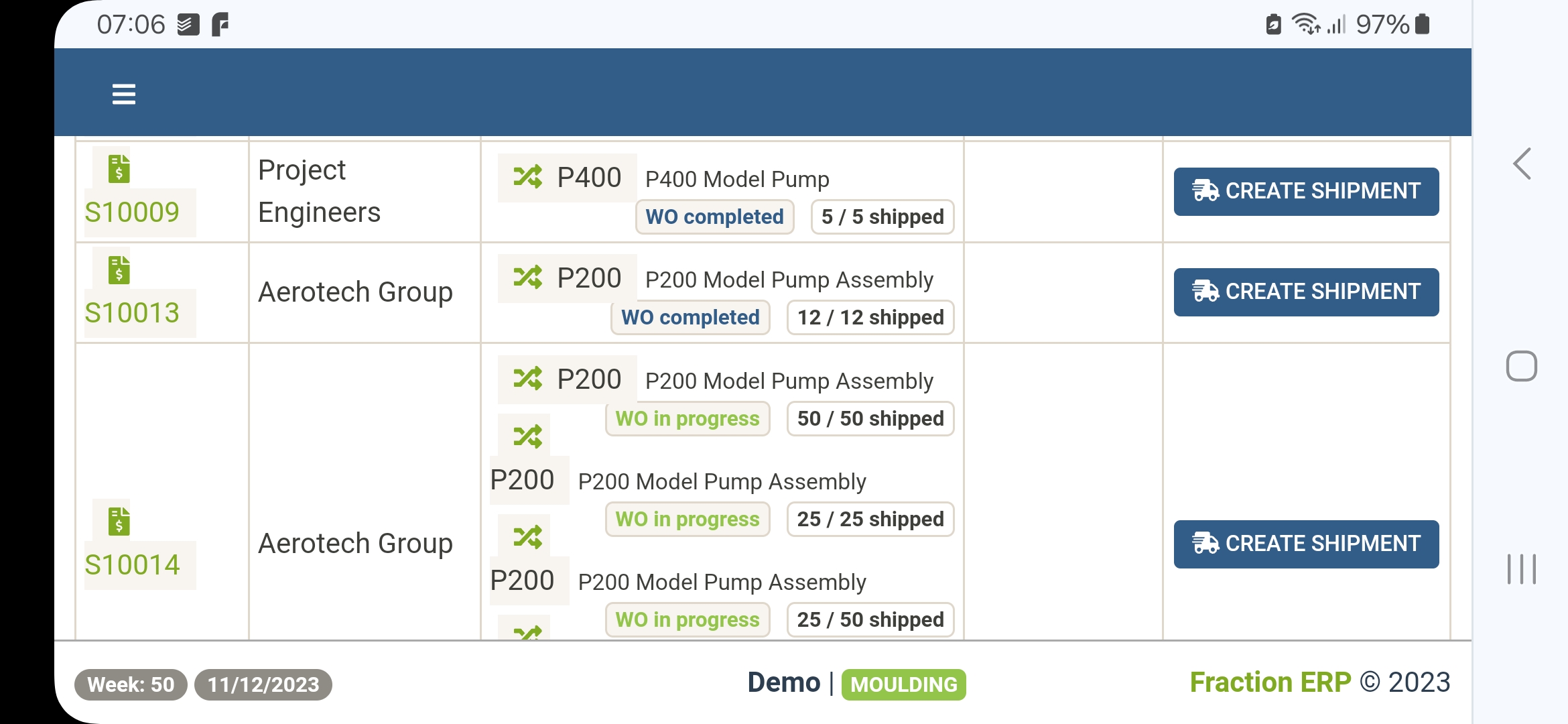The height and width of the screenshot is (724, 1568).
Task: Create shipment for order S10013
Action: (1306, 292)
